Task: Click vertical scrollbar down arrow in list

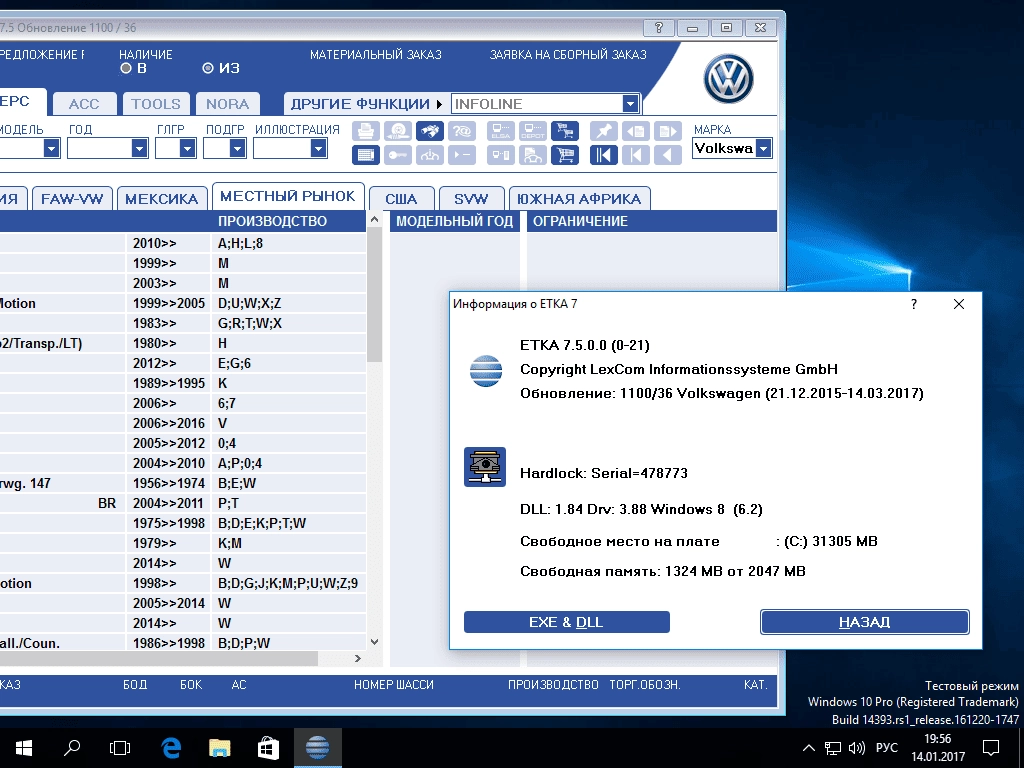Action: point(374,642)
